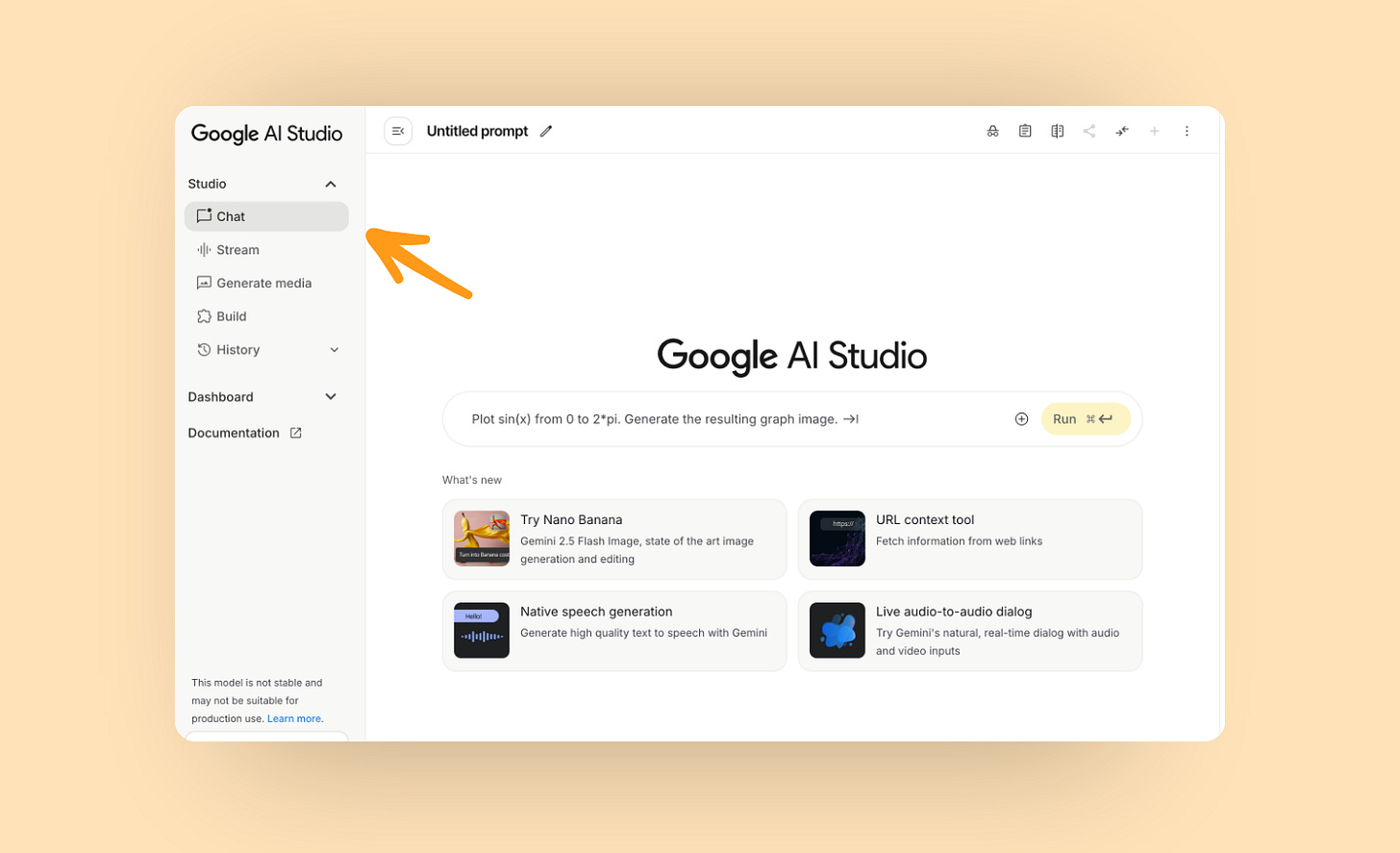Image resolution: width=1400 pixels, height=853 pixels.
Task: Click the Untitled prompt title text
Action: coord(477,131)
